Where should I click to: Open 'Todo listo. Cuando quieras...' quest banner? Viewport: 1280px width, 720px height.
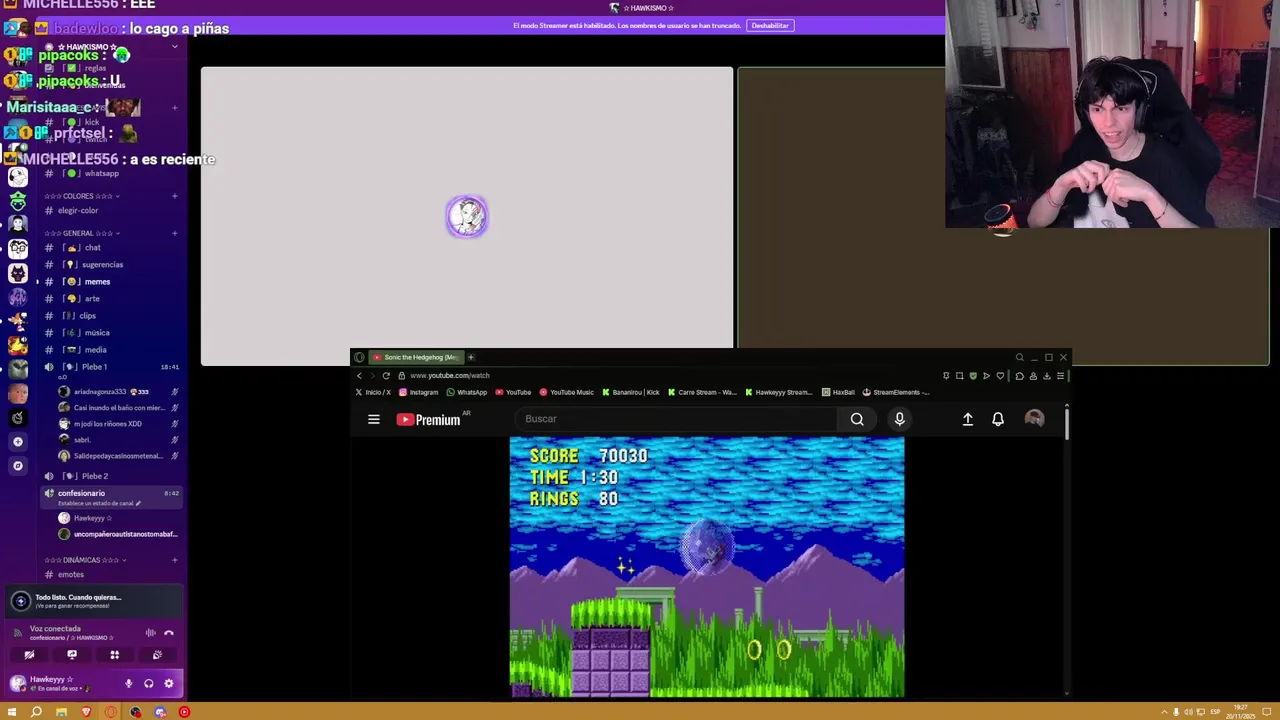pos(94,601)
